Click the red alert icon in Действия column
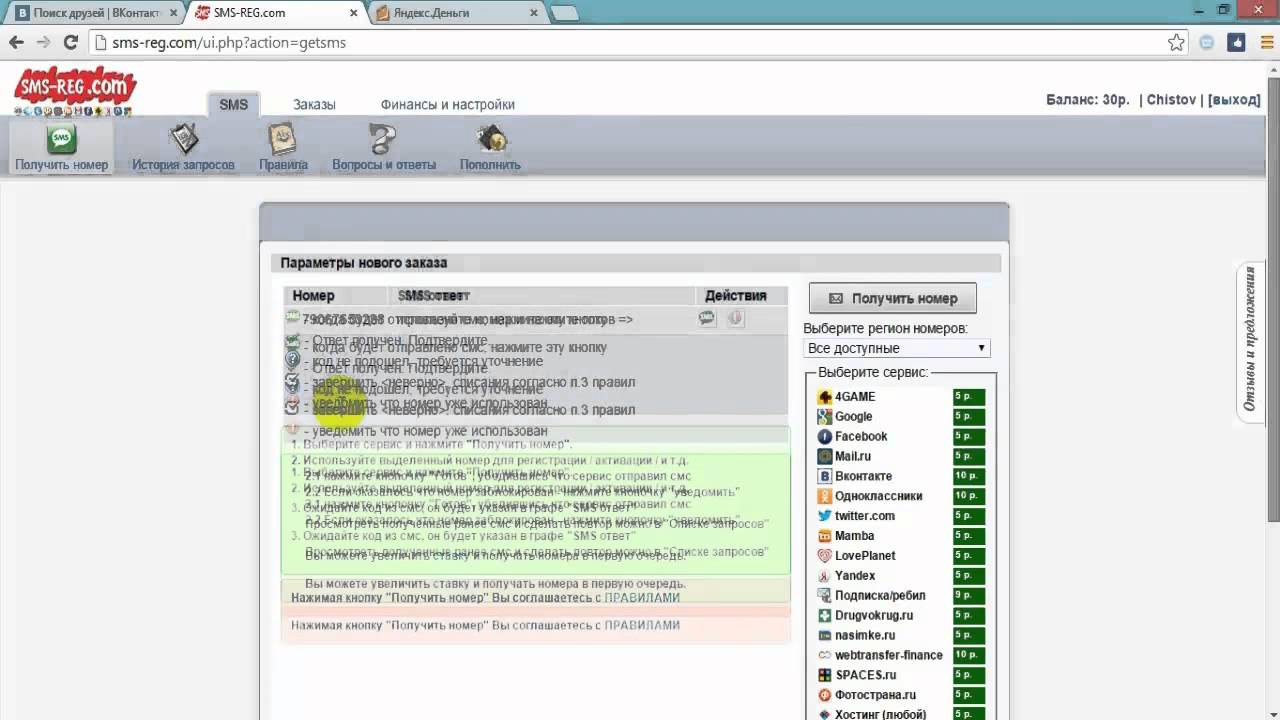Screen dimensions: 1280x720 pos(736,318)
